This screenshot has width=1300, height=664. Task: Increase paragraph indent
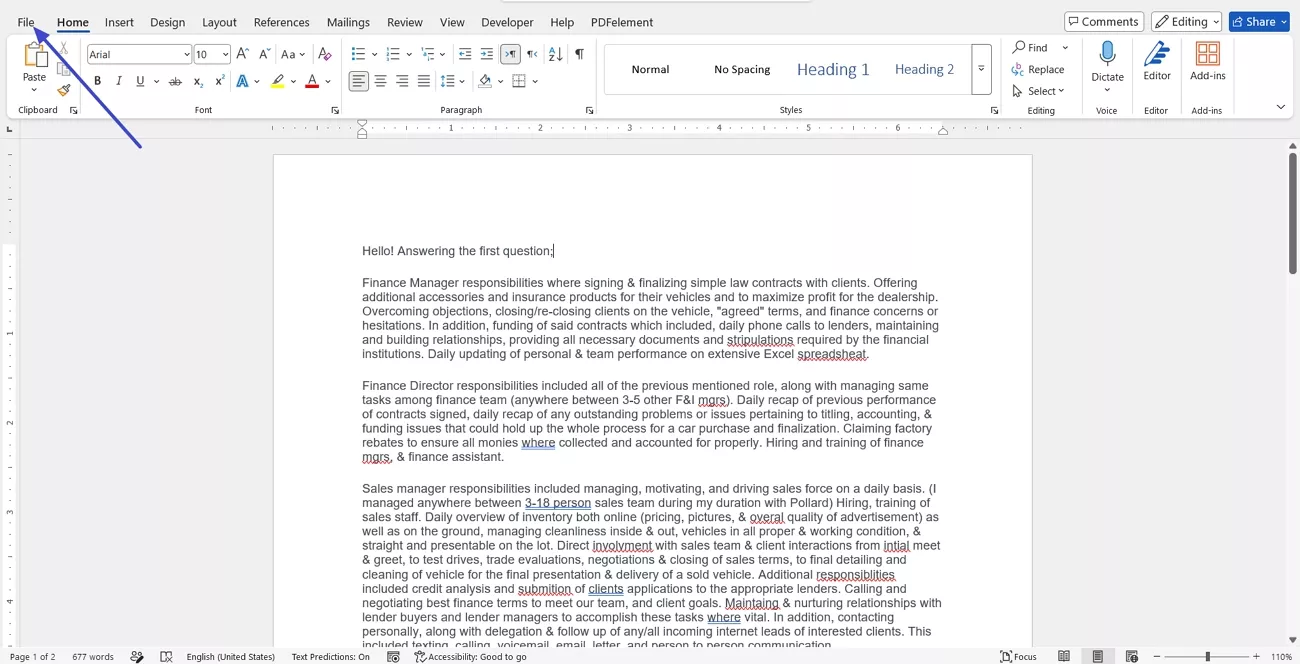(x=487, y=54)
